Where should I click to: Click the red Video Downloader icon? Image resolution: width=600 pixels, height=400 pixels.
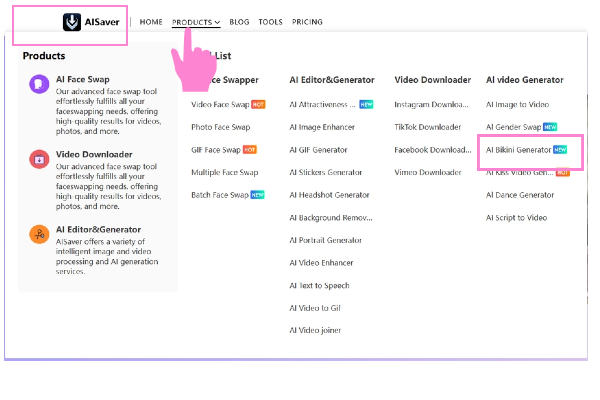point(39,159)
